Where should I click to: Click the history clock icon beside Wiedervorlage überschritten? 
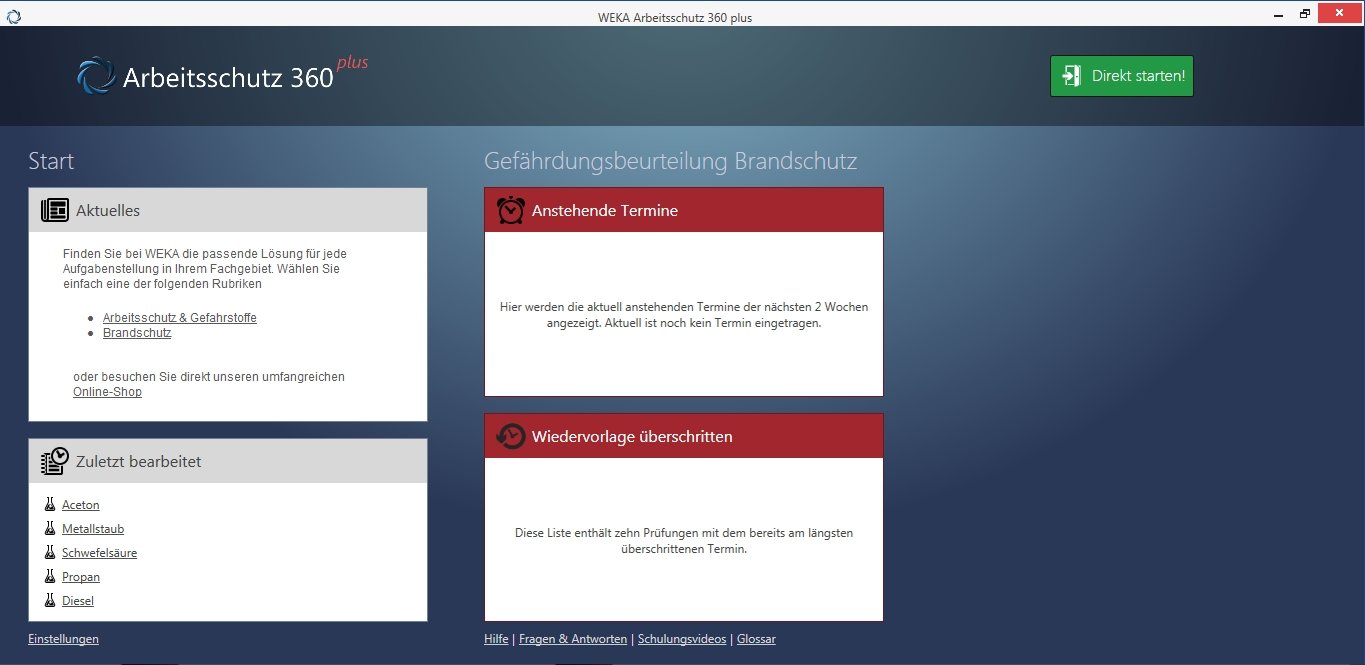pos(511,436)
